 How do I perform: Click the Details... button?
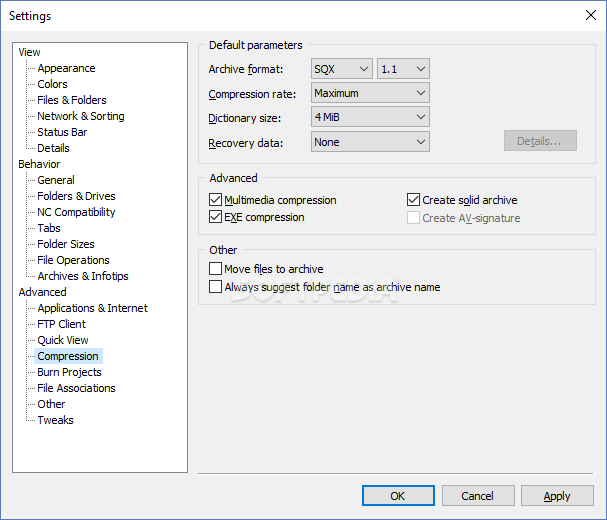click(x=540, y=141)
